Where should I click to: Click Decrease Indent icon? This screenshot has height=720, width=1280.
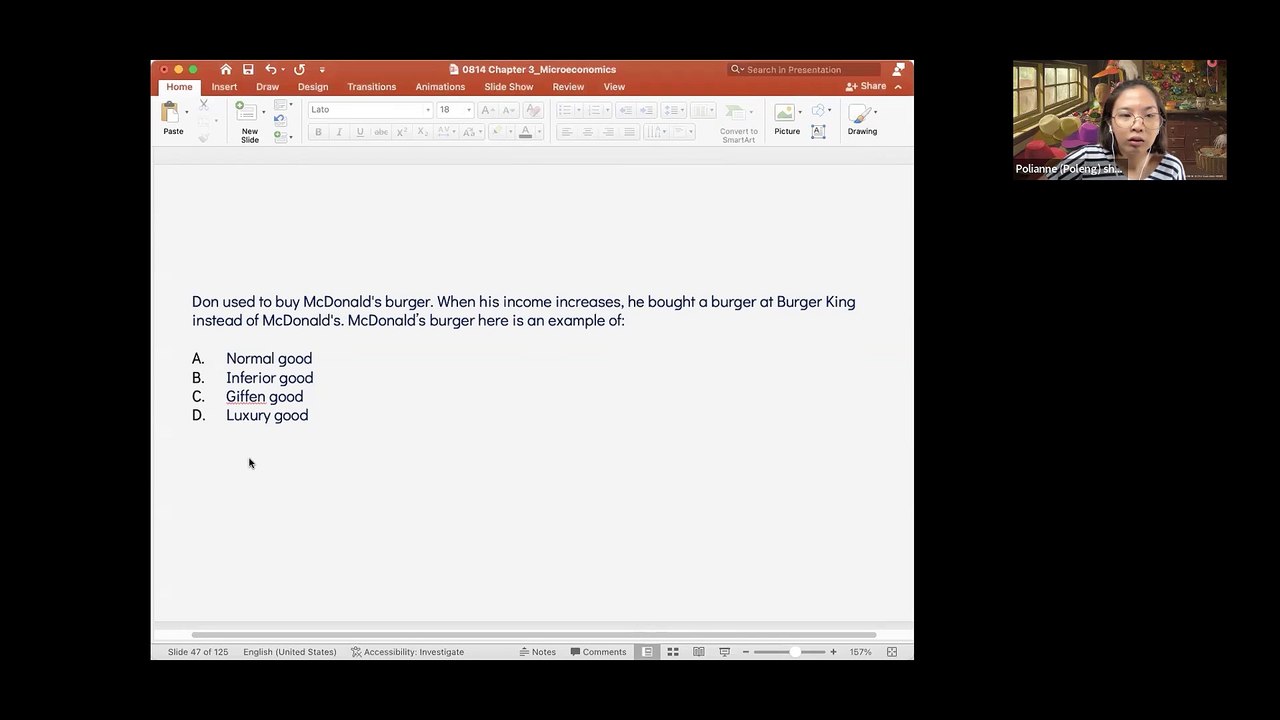point(625,110)
